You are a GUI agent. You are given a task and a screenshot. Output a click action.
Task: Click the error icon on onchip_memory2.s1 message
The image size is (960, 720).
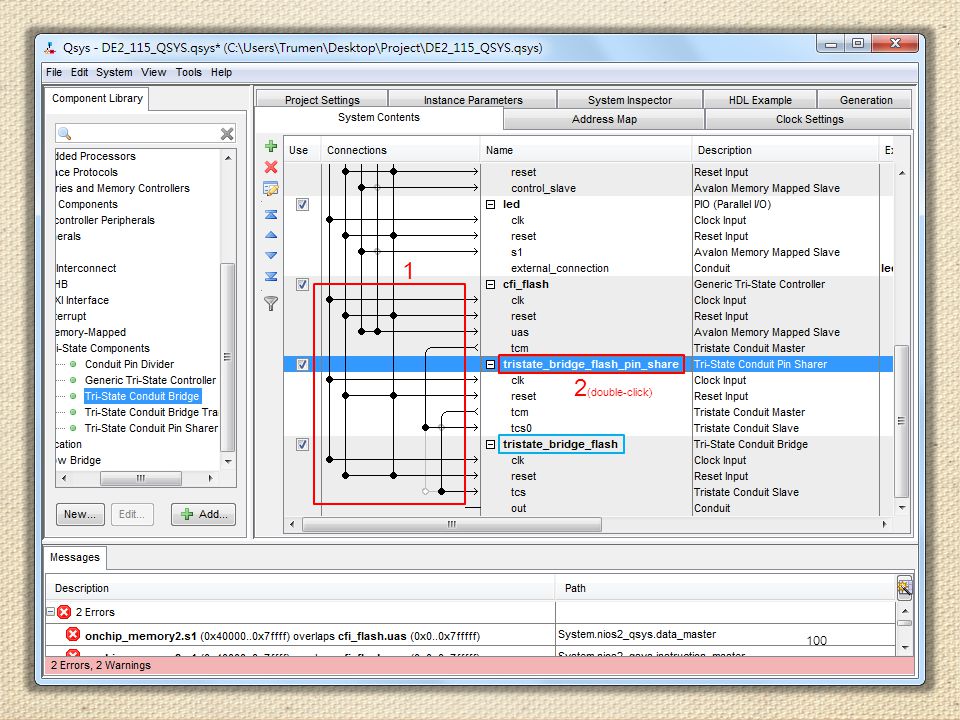(73, 635)
